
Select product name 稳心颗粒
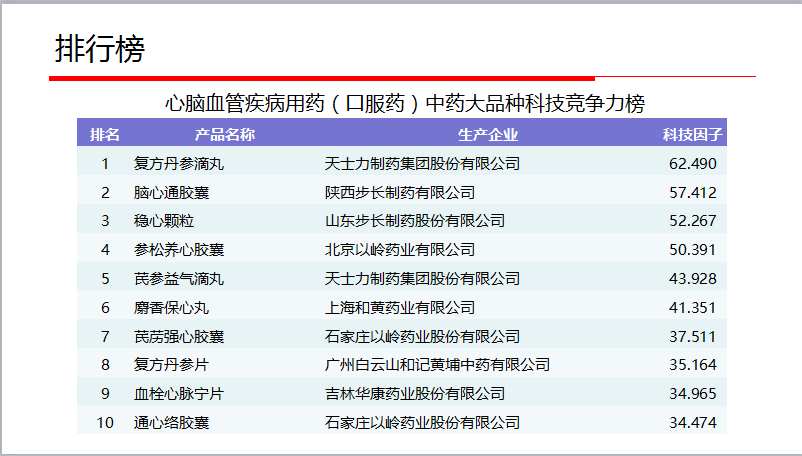pos(164,221)
